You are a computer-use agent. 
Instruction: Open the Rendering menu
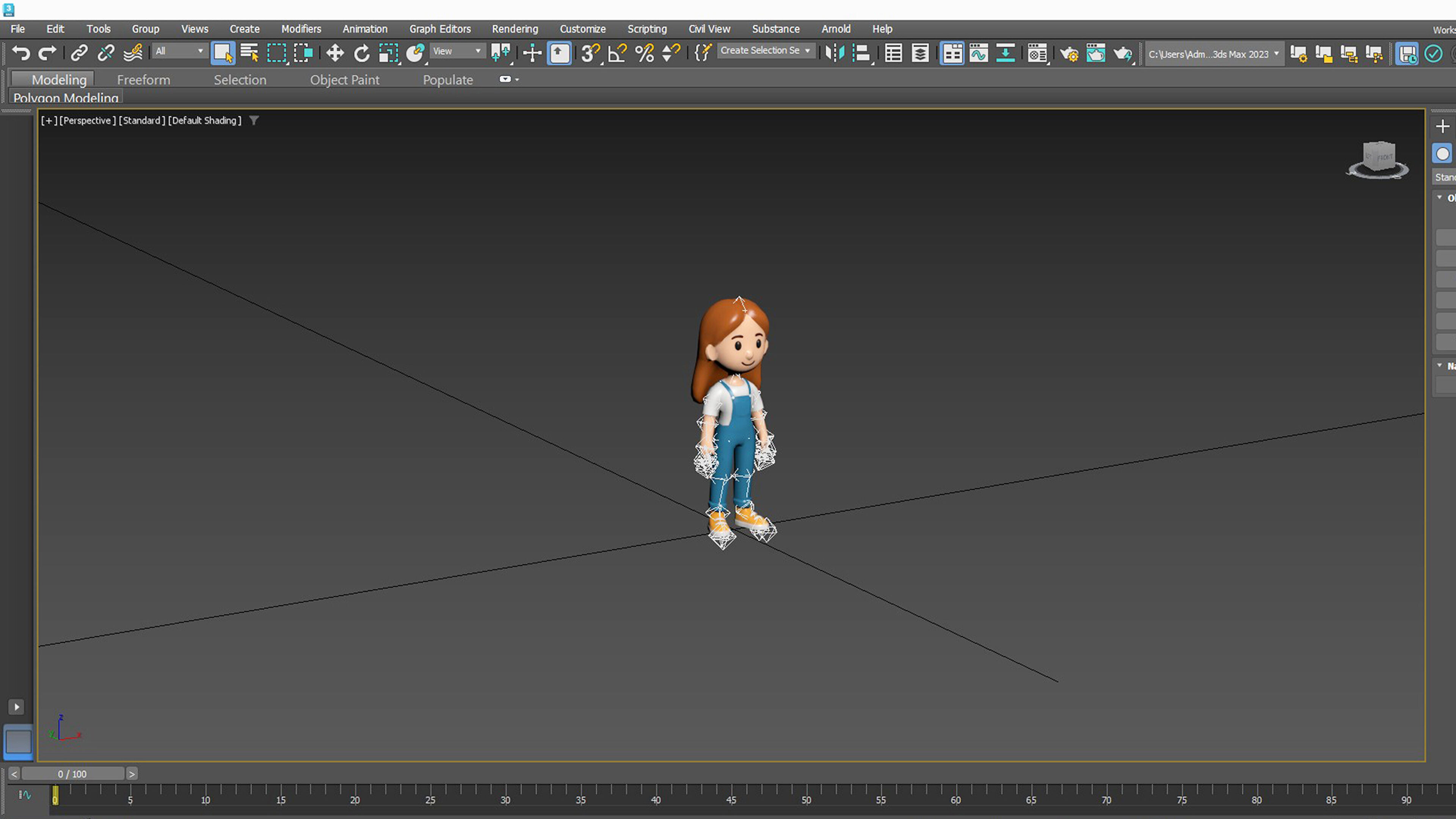tap(515, 29)
